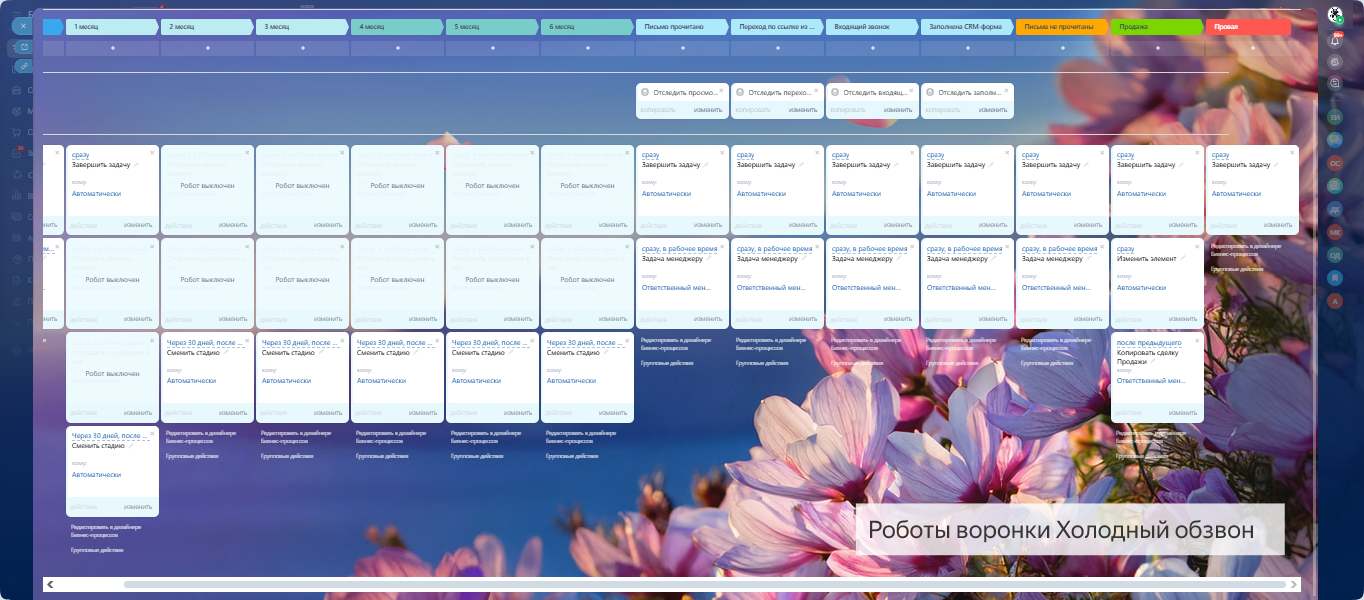Image resolution: width=1364 pixels, height=600 pixels.
Task: Open chat search icon in right sidebar
Action: tap(1335, 84)
